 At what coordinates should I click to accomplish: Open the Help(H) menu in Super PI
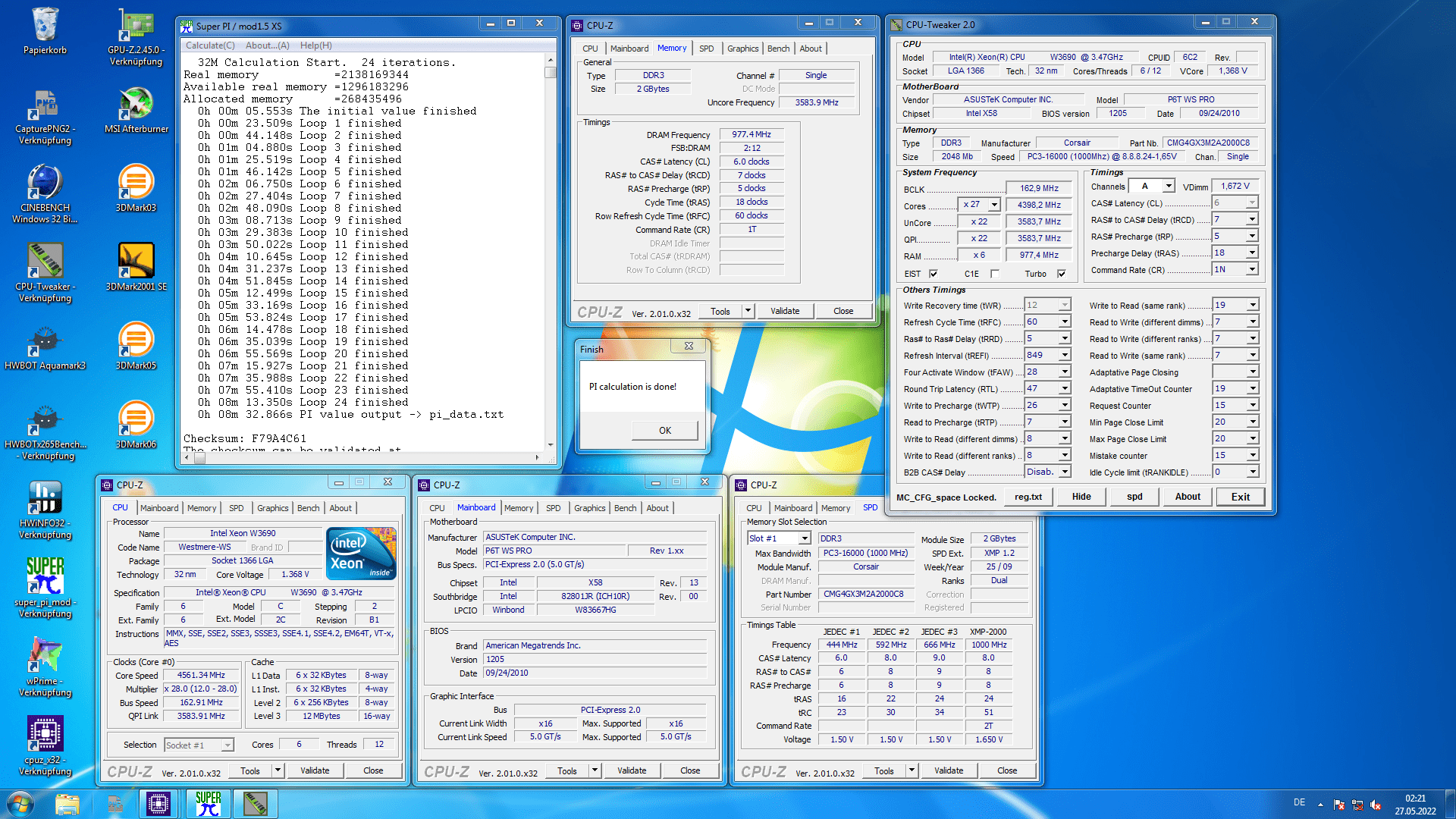point(315,45)
